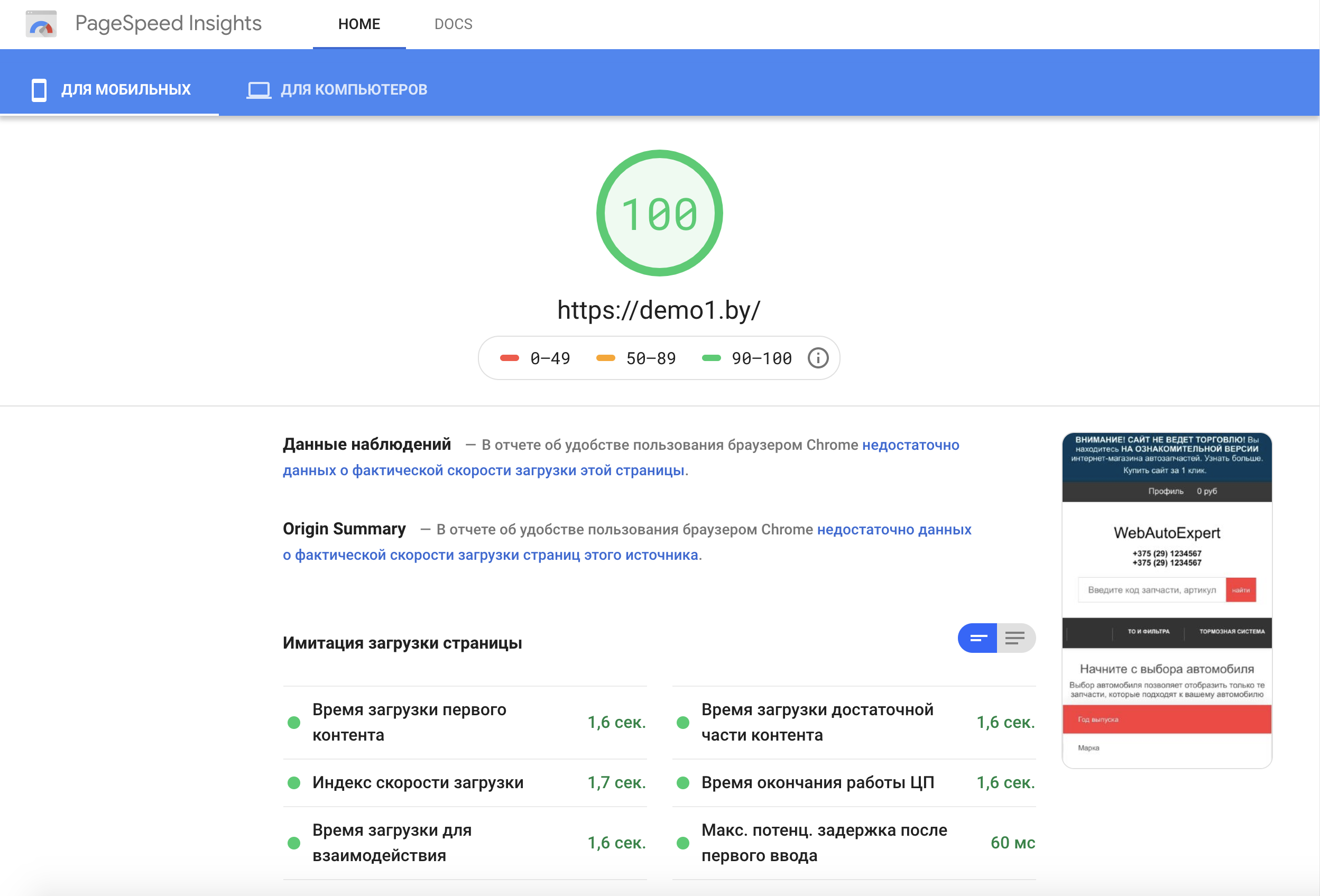Expand Макс. потенц. задержка после первого ввода
1320x896 pixels.
click(x=824, y=843)
